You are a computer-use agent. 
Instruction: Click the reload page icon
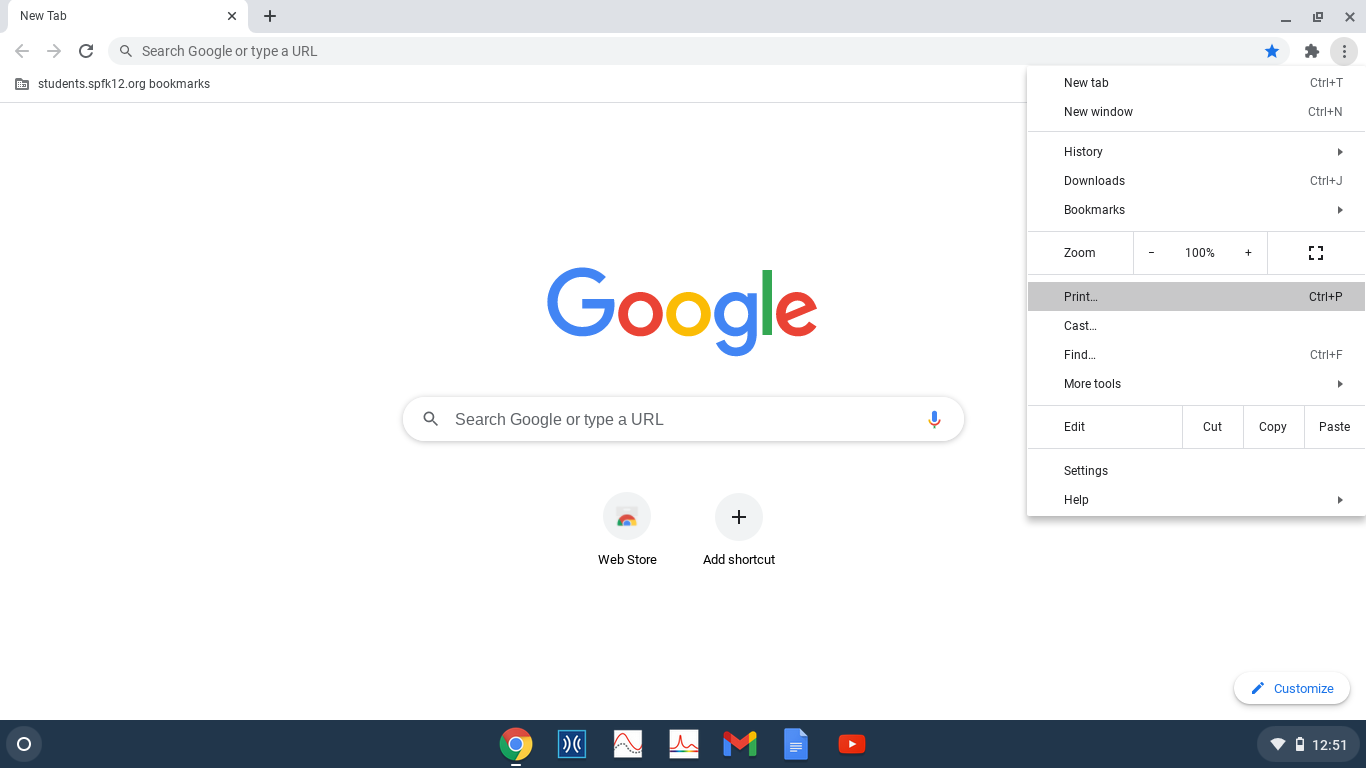(x=86, y=51)
